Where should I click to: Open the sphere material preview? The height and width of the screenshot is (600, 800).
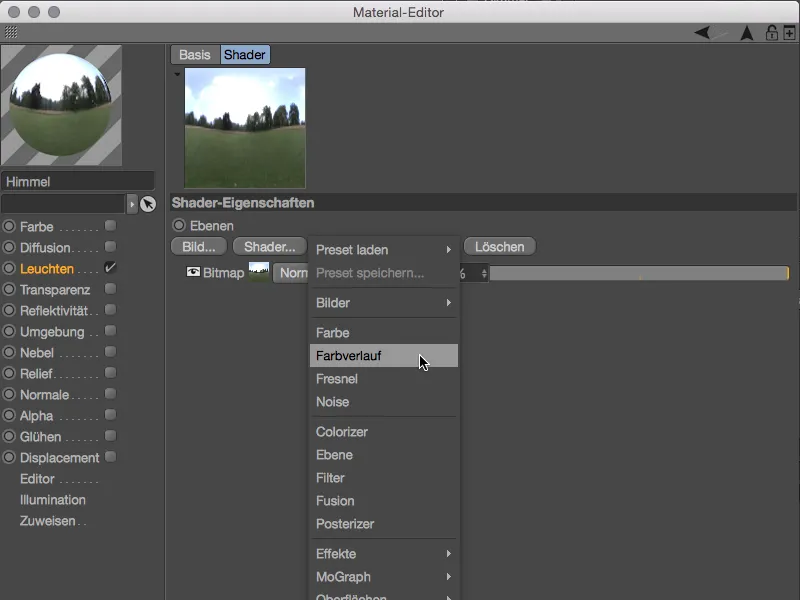click(x=61, y=105)
